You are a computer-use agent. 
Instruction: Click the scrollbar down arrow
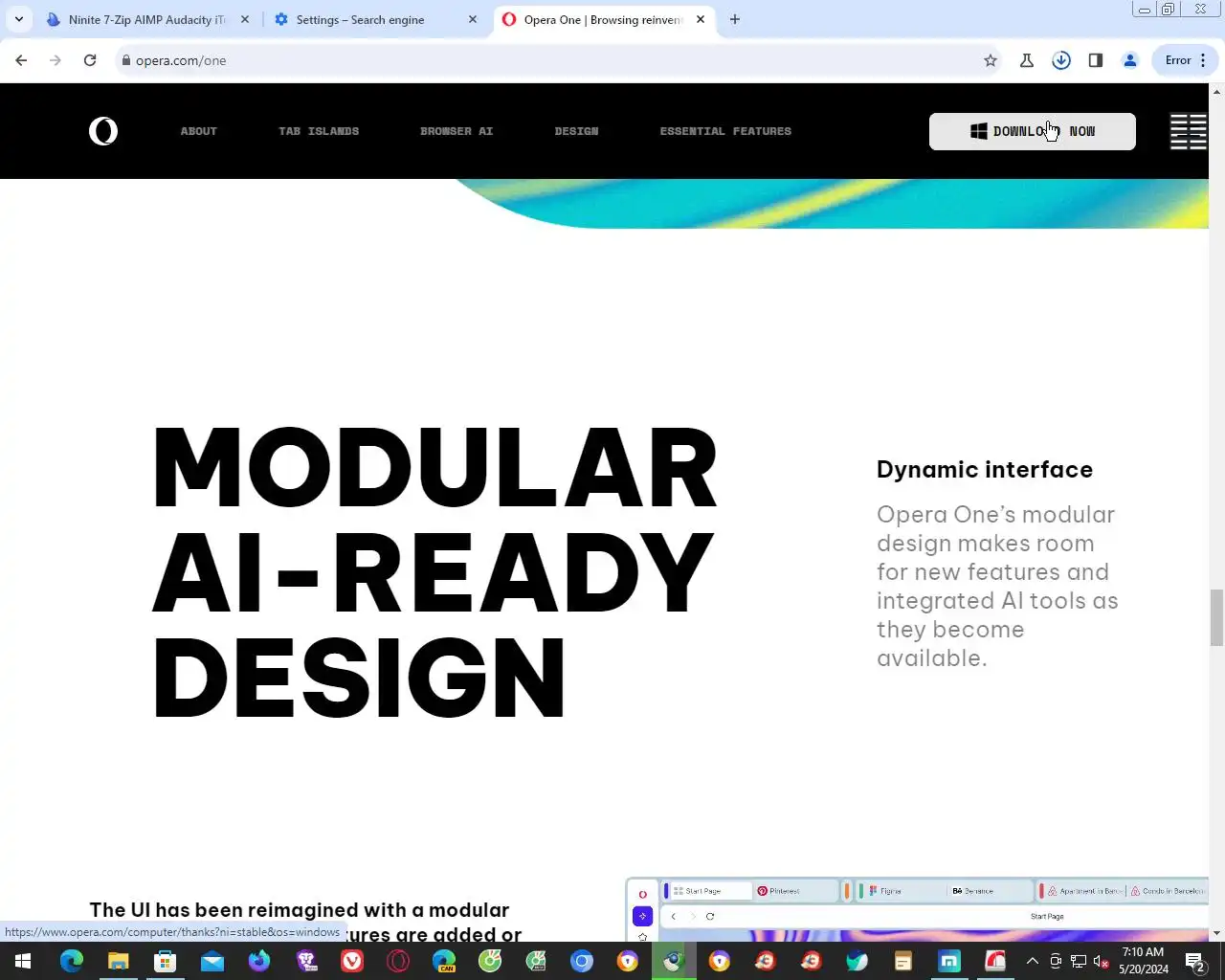(x=1216, y=933)
